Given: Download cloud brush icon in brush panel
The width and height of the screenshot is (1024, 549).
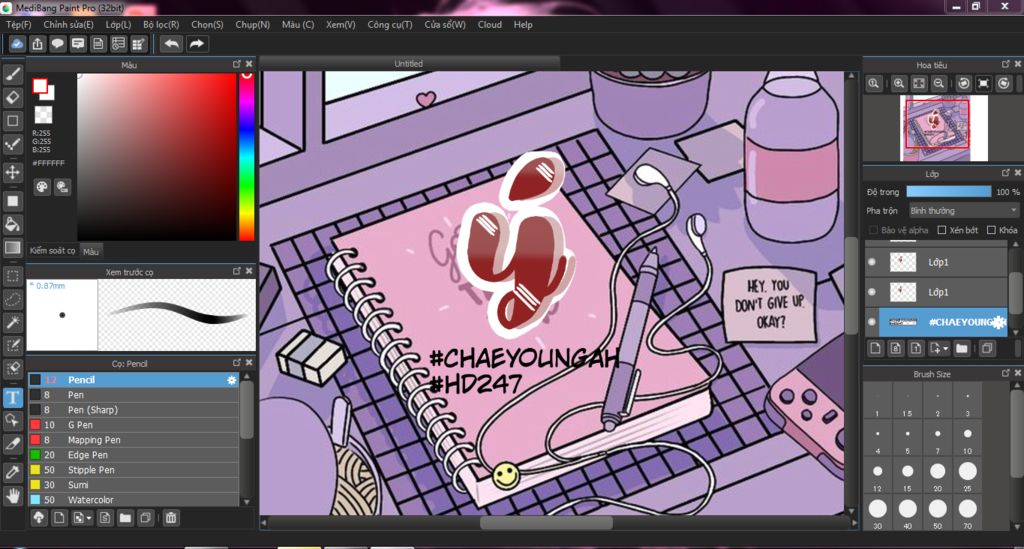Looking at the screenshot, I should (39, 518).
